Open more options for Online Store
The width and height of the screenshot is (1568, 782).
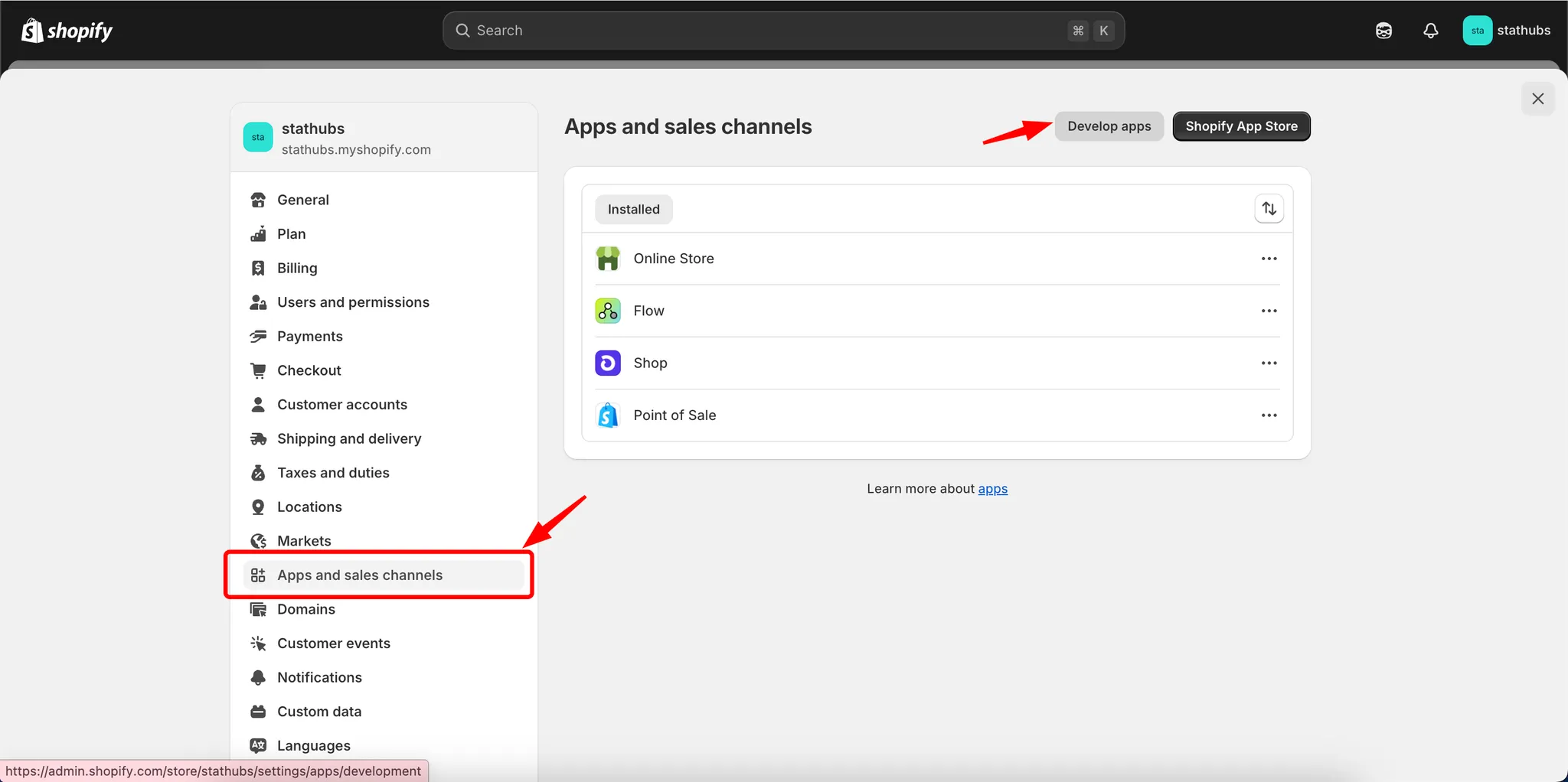click(1269, 259)
